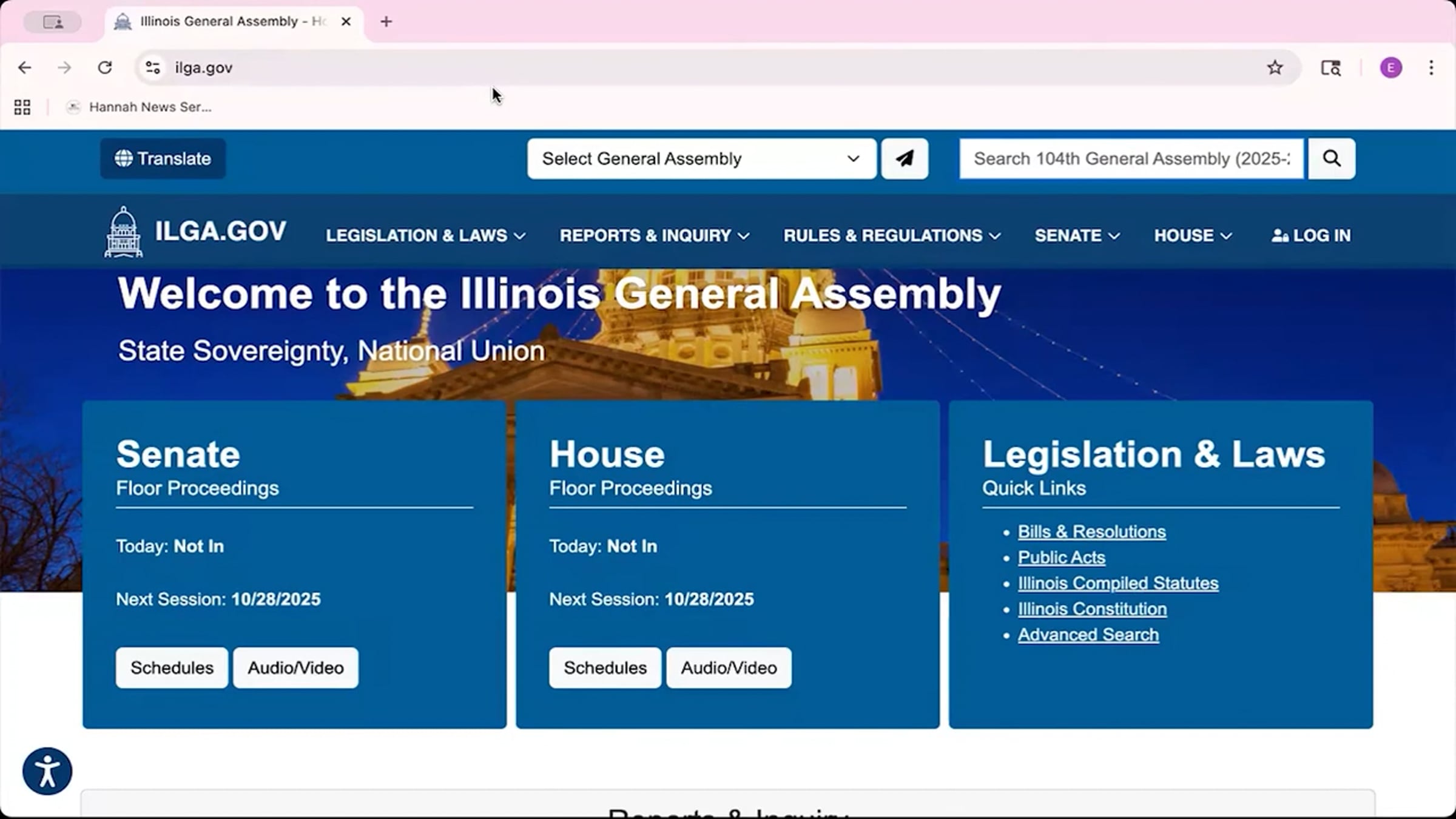Click the ILGA.GOV capitol logo
This screenshot has width=1456, height=819.
(195, 232)
